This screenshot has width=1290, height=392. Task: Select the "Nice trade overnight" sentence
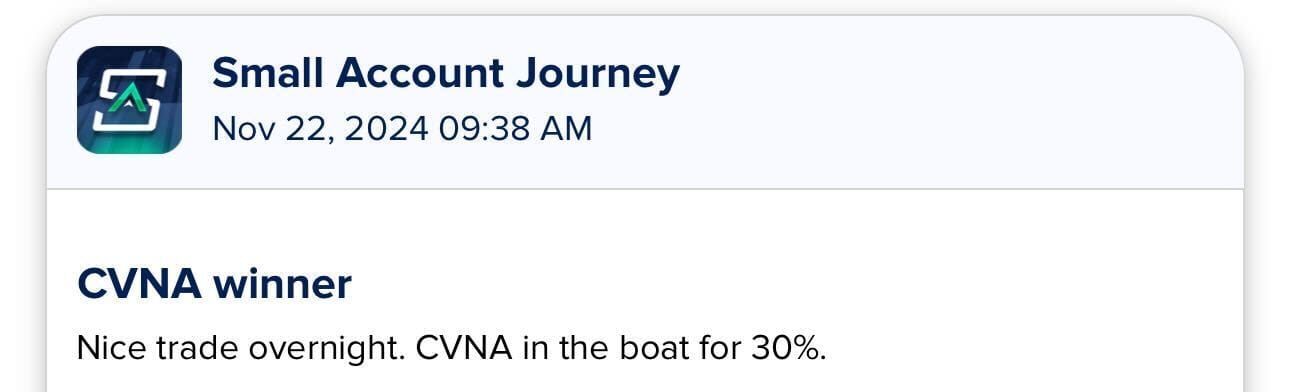click(x=241, y=349)
